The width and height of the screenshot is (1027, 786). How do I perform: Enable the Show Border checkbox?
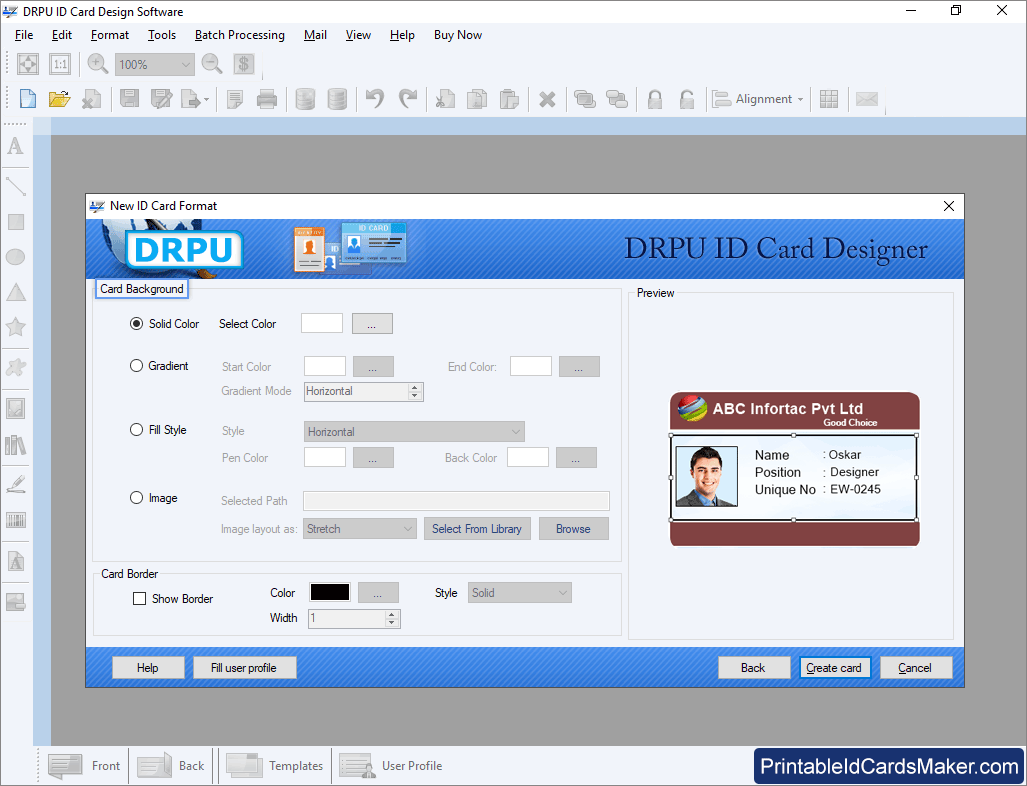[x=140, y=599]
